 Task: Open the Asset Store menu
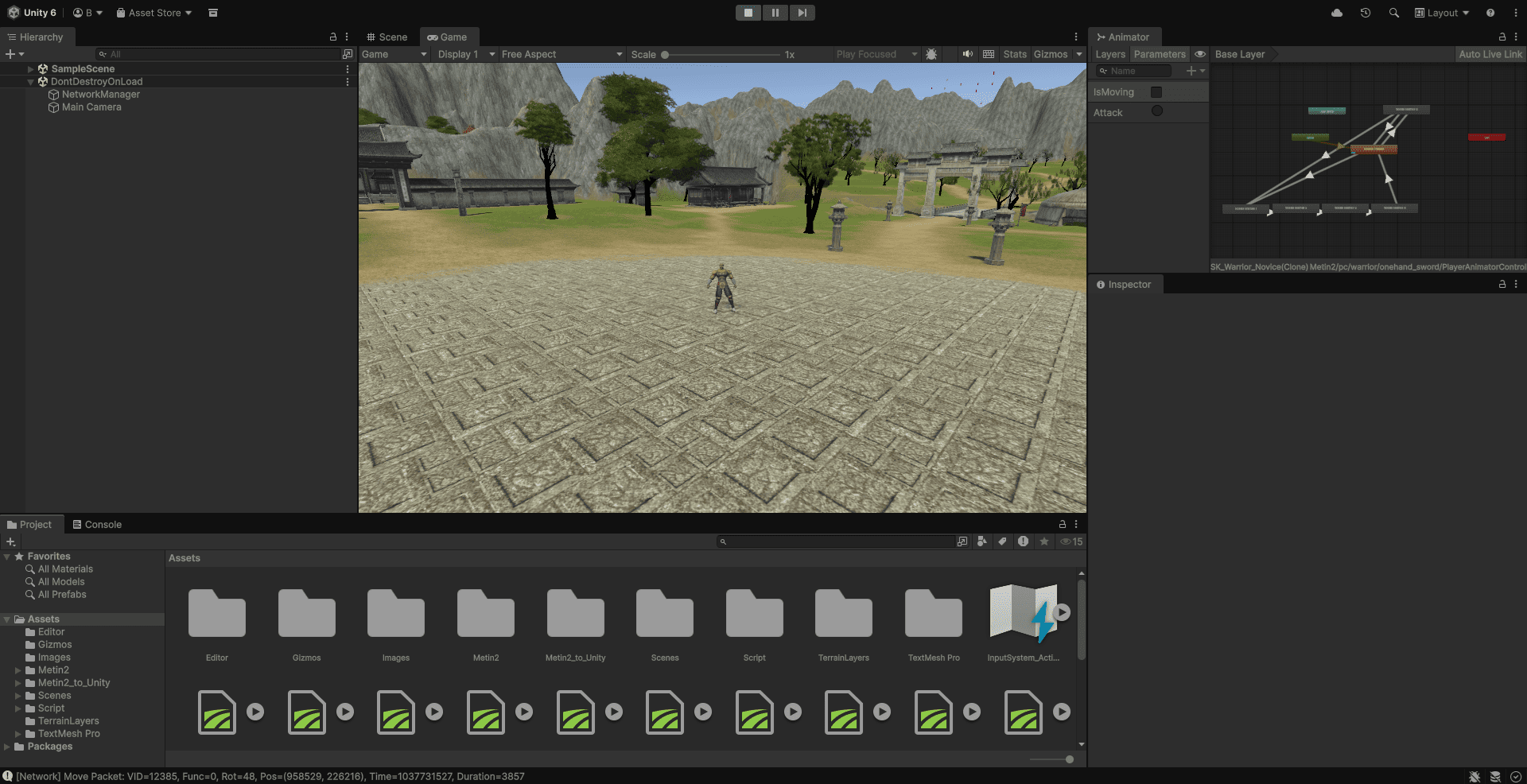(154, 13)
